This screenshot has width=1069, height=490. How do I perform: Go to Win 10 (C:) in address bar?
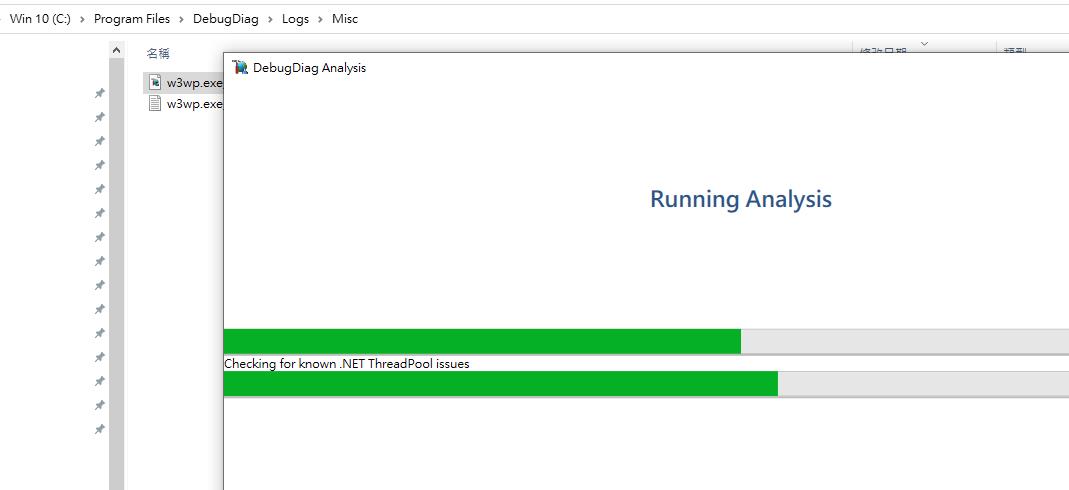pos(40,19)
